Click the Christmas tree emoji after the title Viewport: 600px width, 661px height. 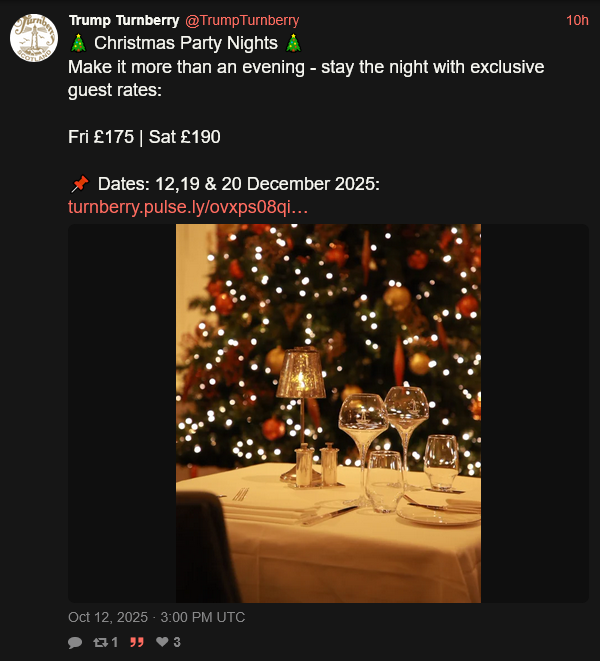point(293,43)
